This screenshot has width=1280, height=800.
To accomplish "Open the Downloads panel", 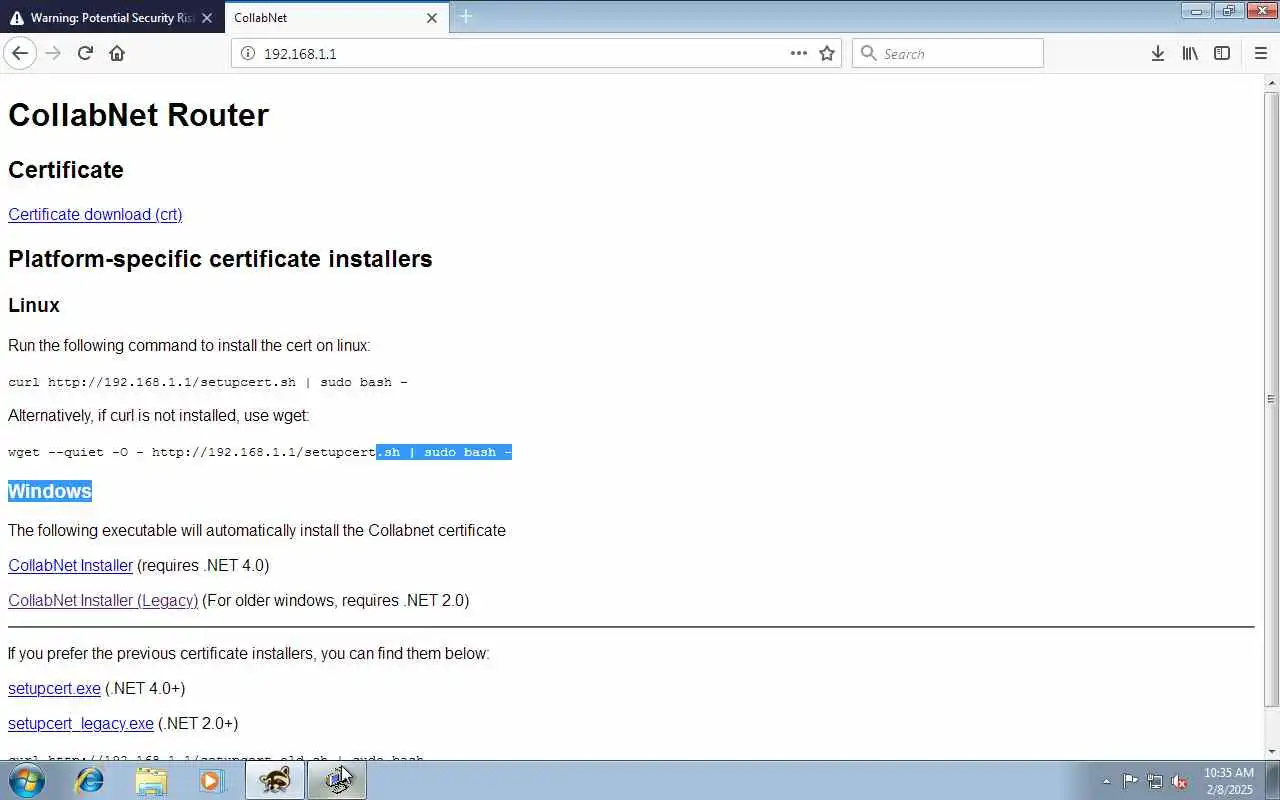I will click(1158, 53).
